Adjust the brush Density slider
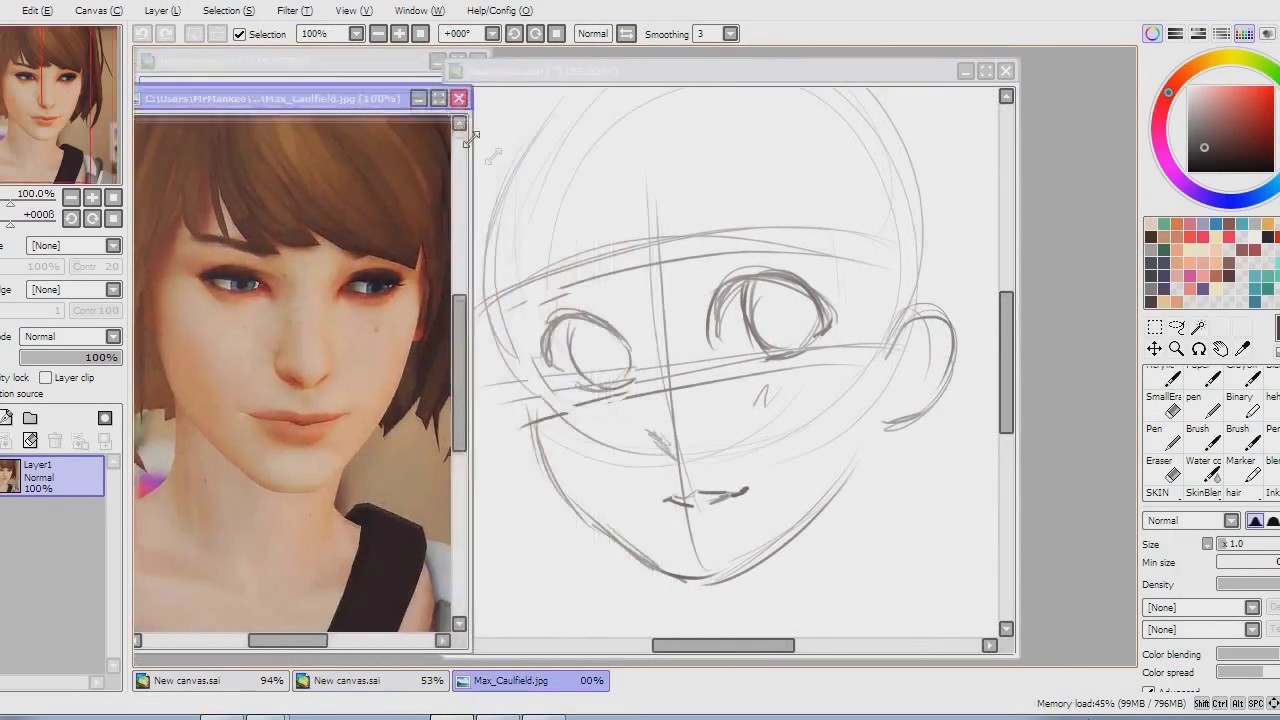 point(1248,585)
